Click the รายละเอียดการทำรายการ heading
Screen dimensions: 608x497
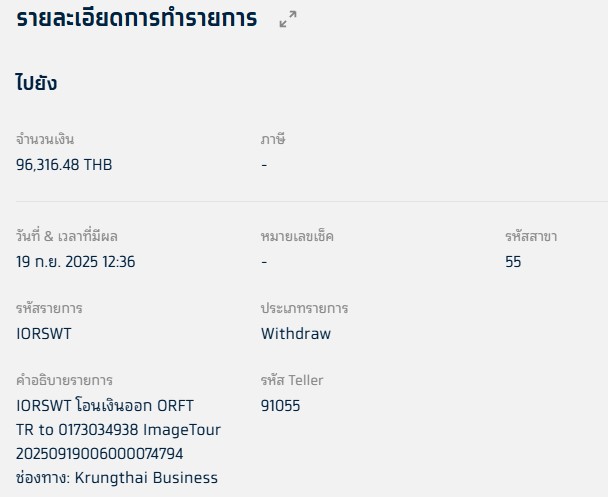(x=136, y=18)
